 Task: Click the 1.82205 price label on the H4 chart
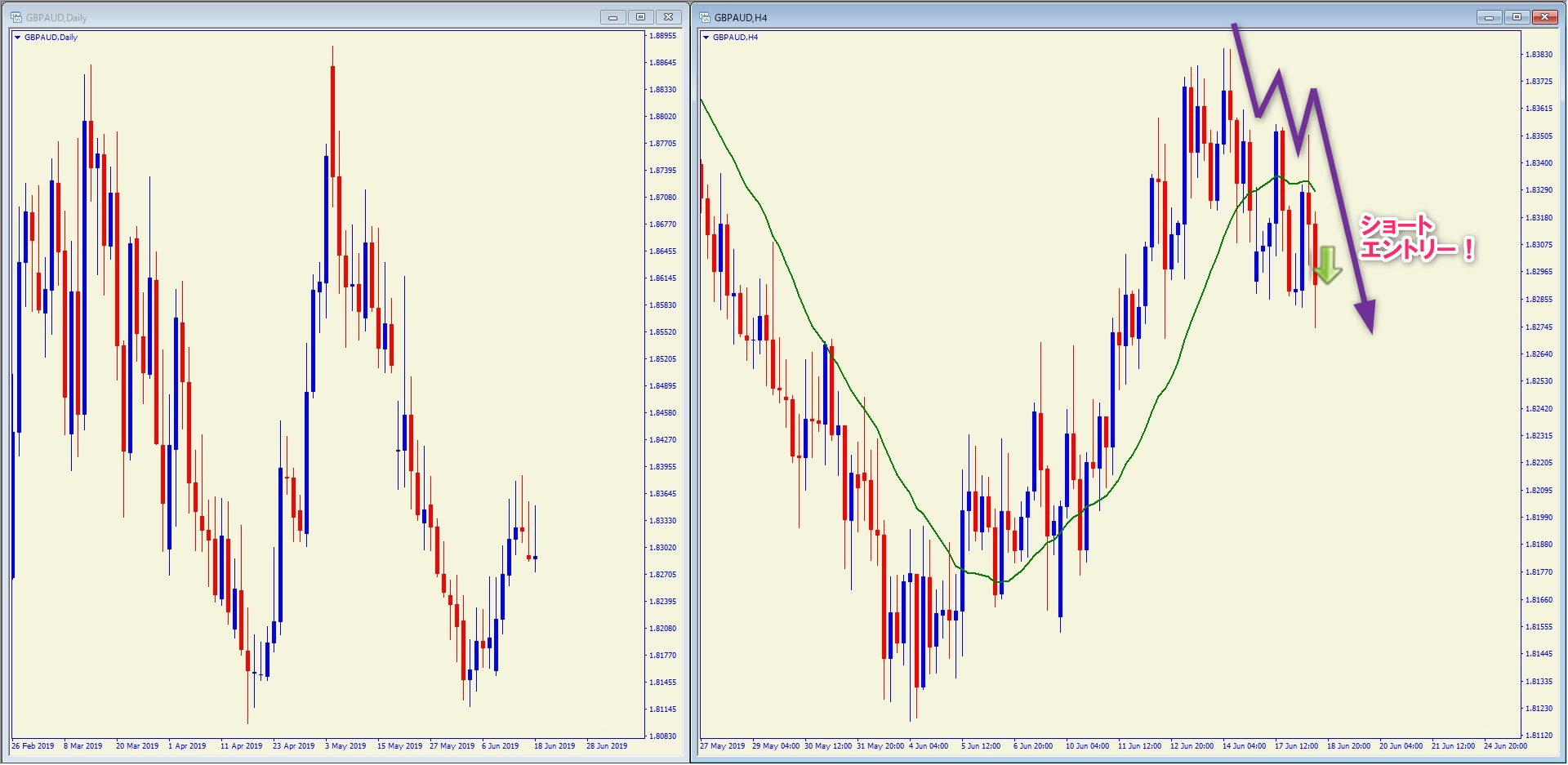[x=1539, y=463]
